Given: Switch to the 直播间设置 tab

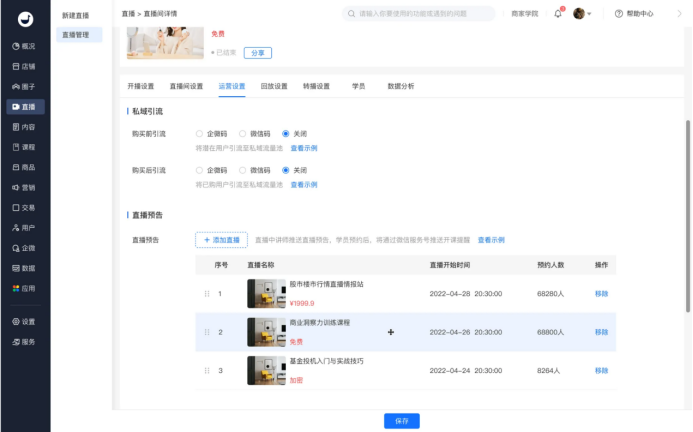Looking at the screenshot, I should (186, 86).
